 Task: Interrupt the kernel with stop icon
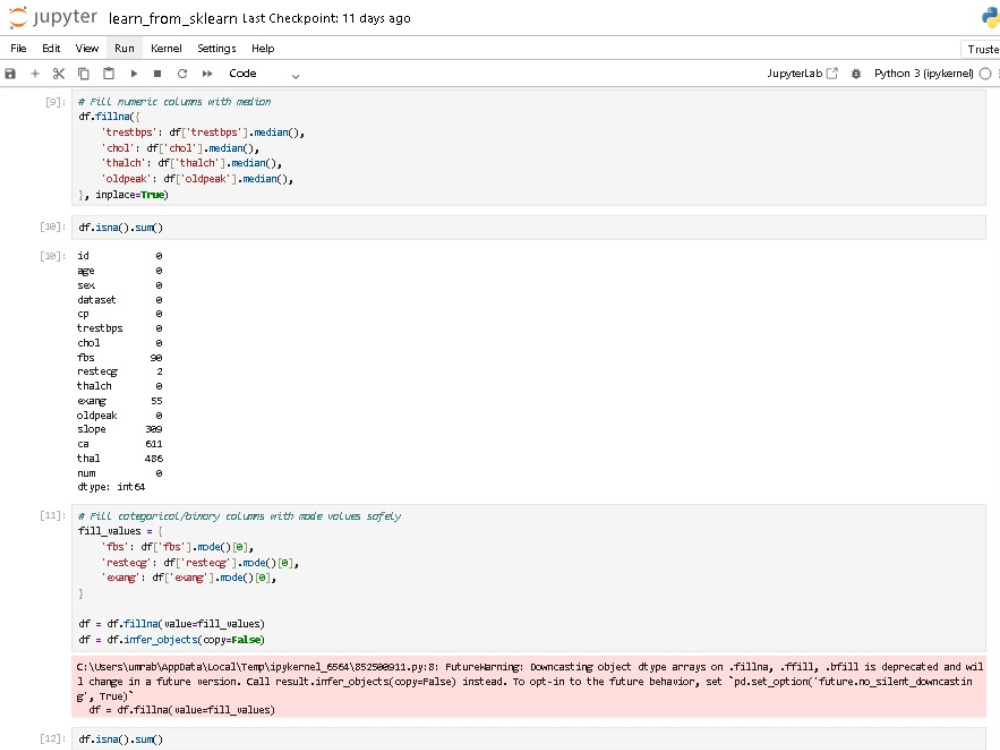[158, 74]
